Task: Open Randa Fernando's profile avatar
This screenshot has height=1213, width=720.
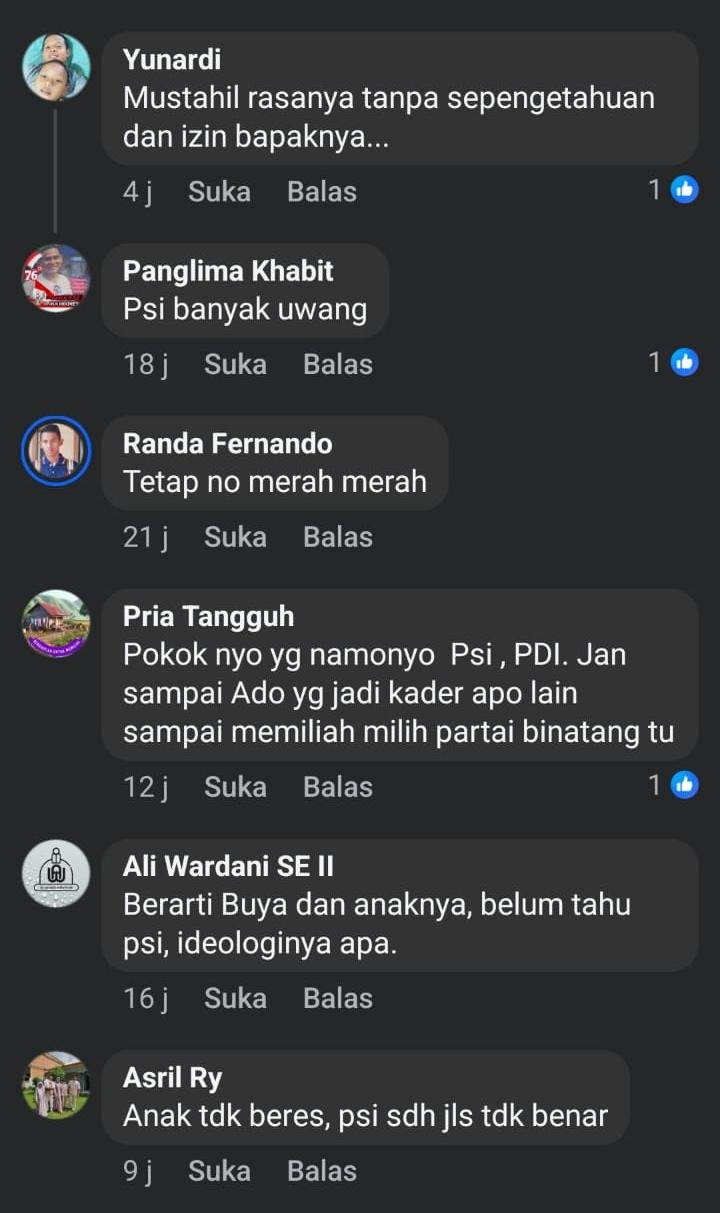Action: (56, 451)
